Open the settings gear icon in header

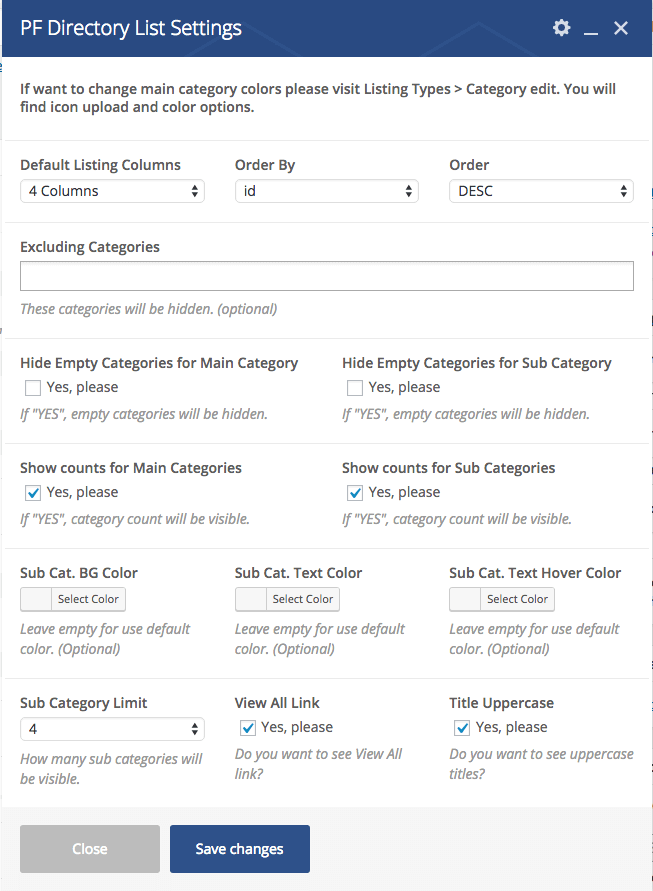pos(561,28)
